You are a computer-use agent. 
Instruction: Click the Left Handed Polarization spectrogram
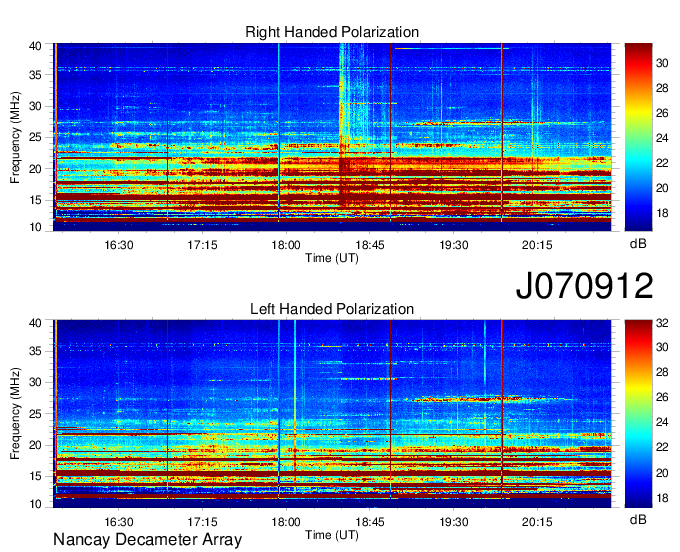pos(332,414)
